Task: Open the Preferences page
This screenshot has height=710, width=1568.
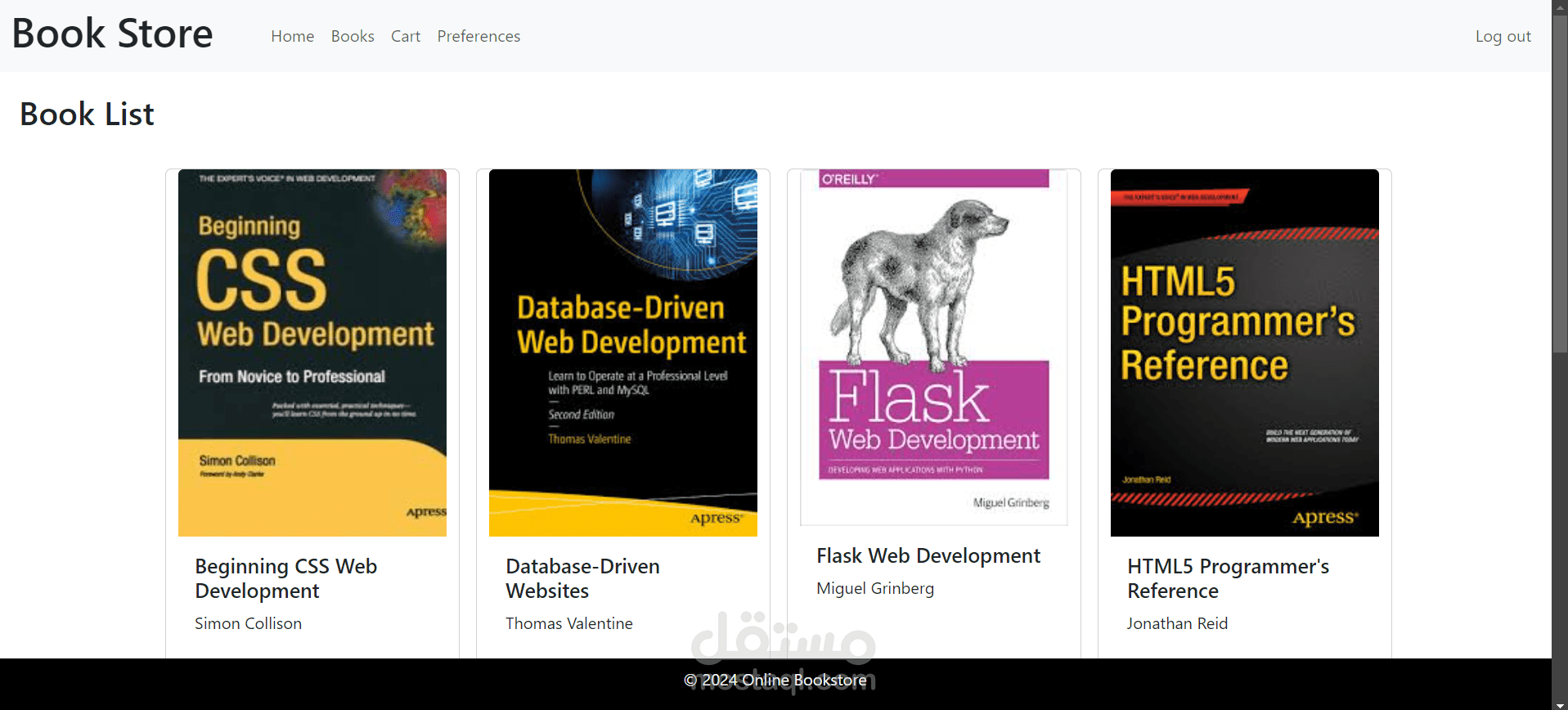Action: (478, 36)
